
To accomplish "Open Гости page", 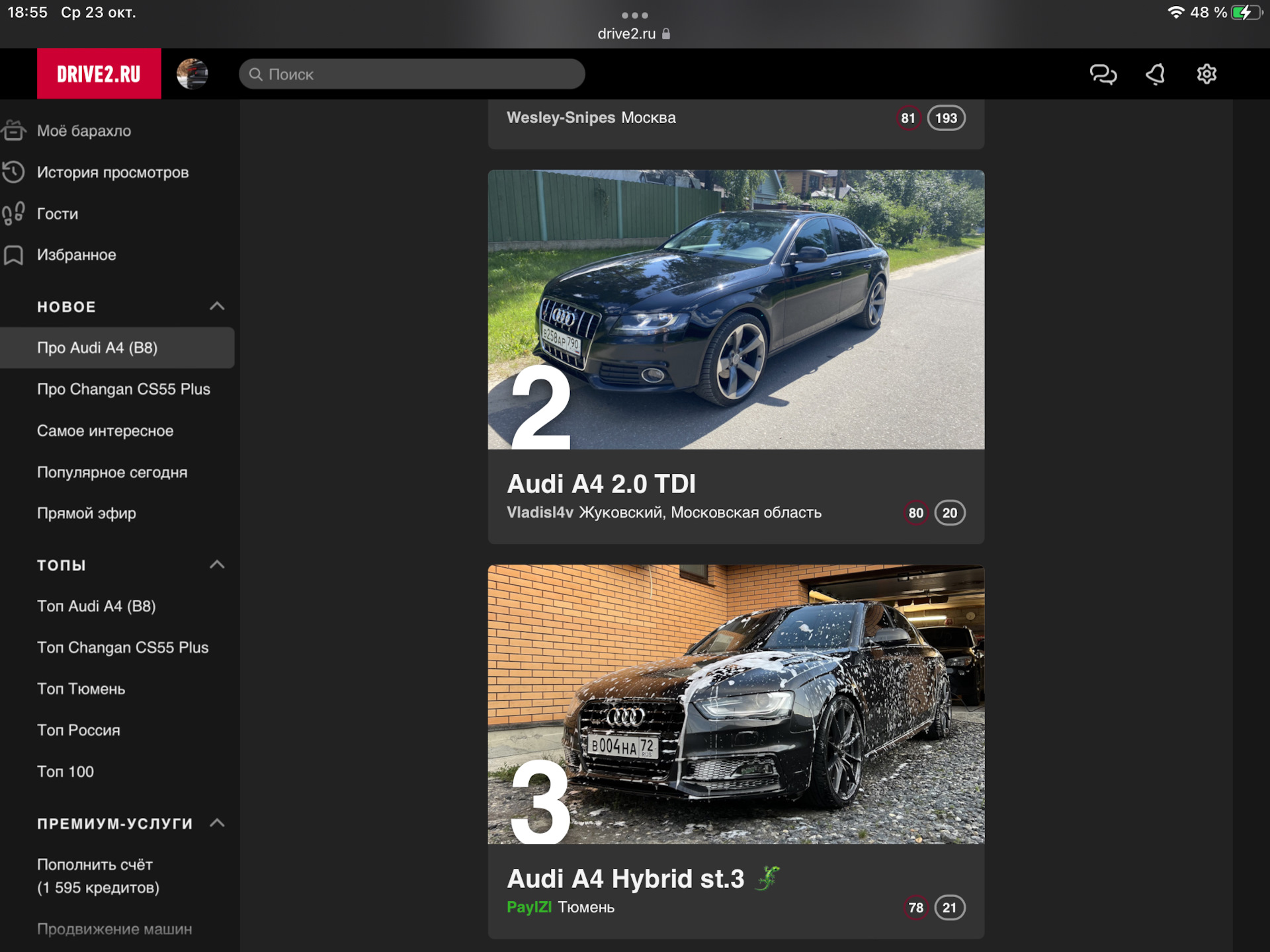I will [58, 214].
